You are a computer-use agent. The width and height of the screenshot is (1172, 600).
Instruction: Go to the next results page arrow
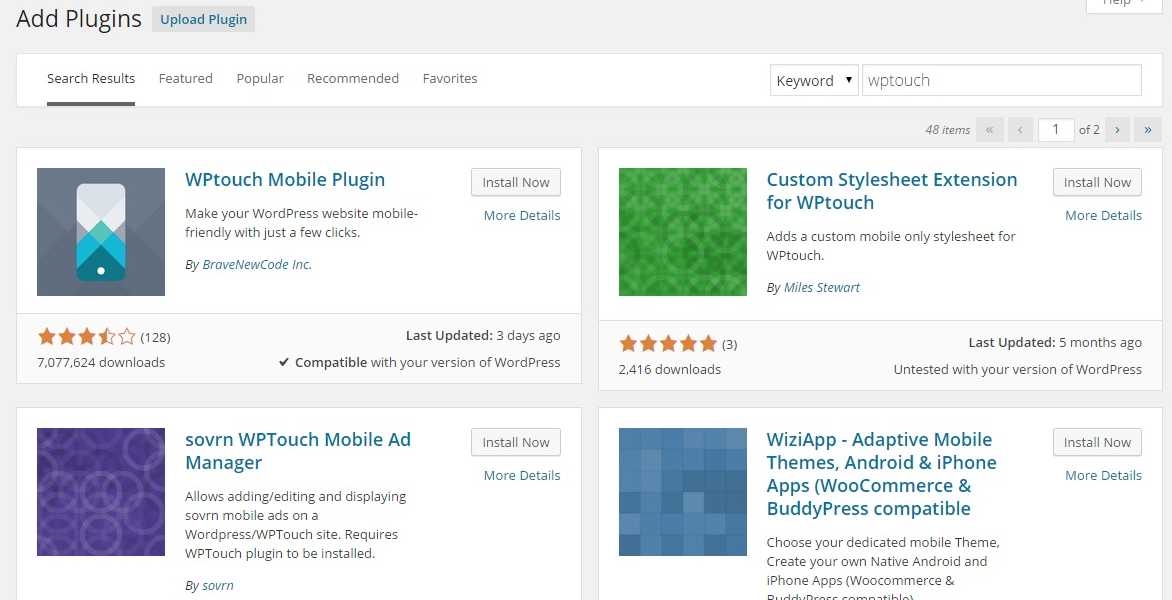tap(1118, 129)
